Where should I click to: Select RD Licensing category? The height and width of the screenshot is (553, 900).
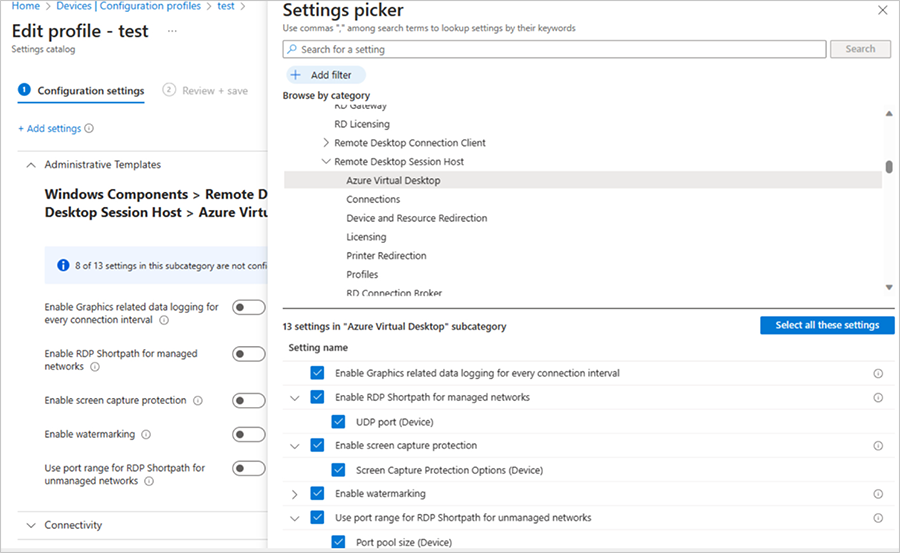pyautogui.click(x=362, y=124)
